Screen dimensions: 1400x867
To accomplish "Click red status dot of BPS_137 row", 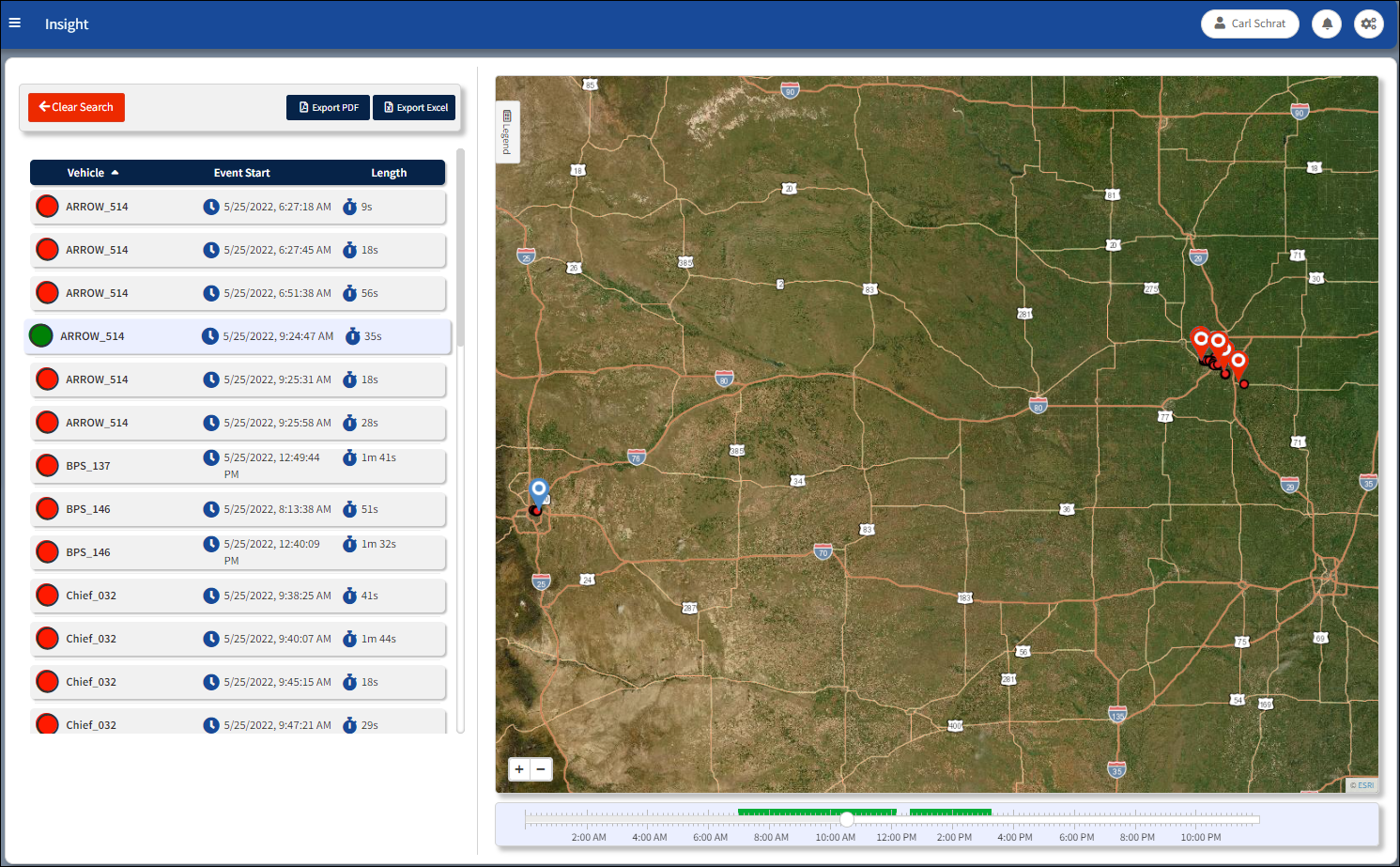I will coord(47,466).
